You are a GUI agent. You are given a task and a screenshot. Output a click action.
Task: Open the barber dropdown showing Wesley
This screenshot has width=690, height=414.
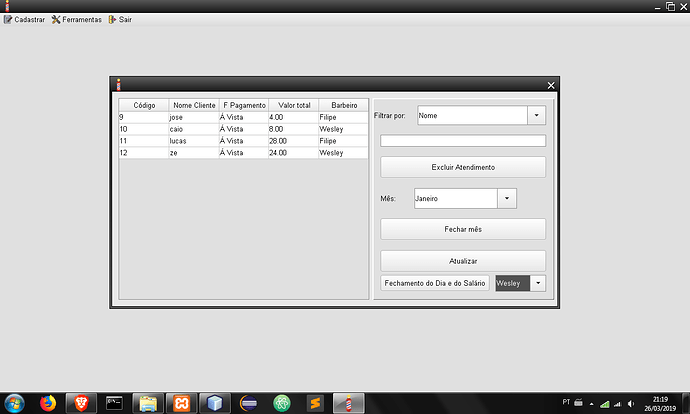point(538,283)
